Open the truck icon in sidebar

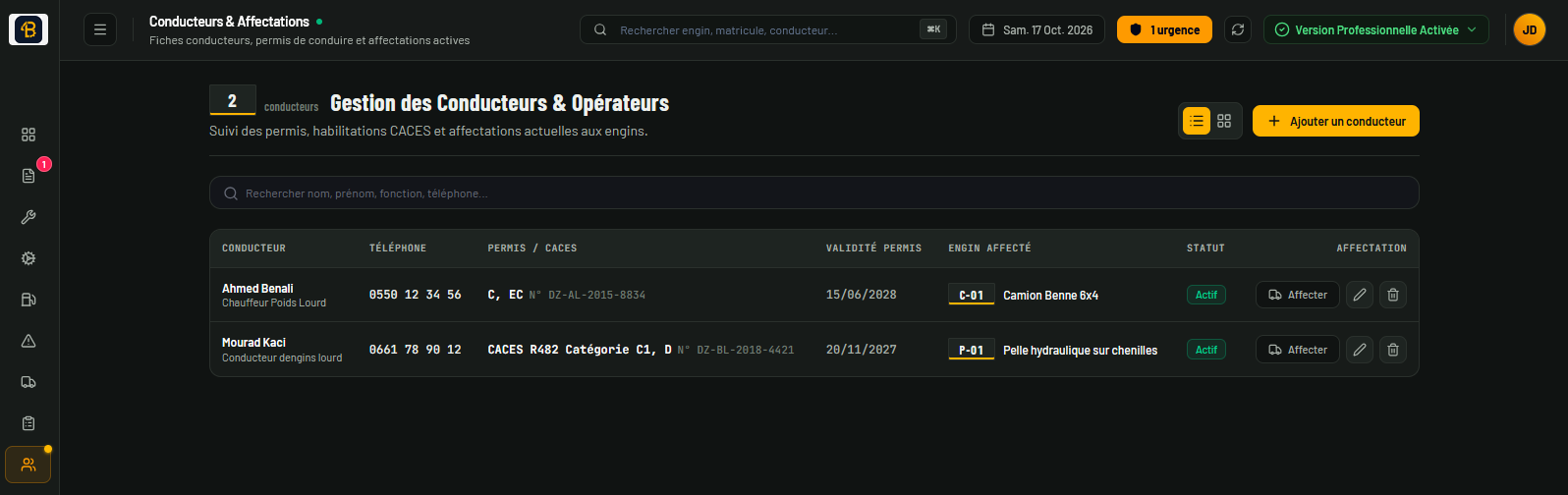(28, 382)
